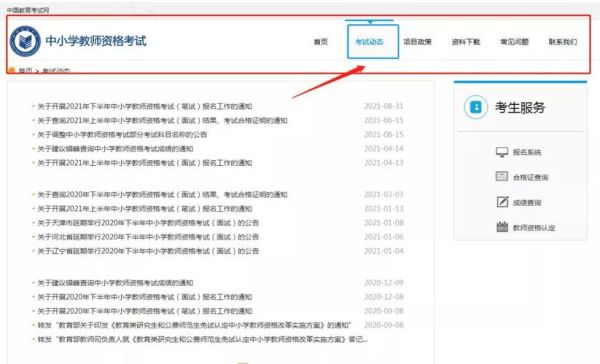Open the 2020年下半年（面试）报名工作 notice
This screenshot has height=364, width=600.
click(x=145, y=297)
